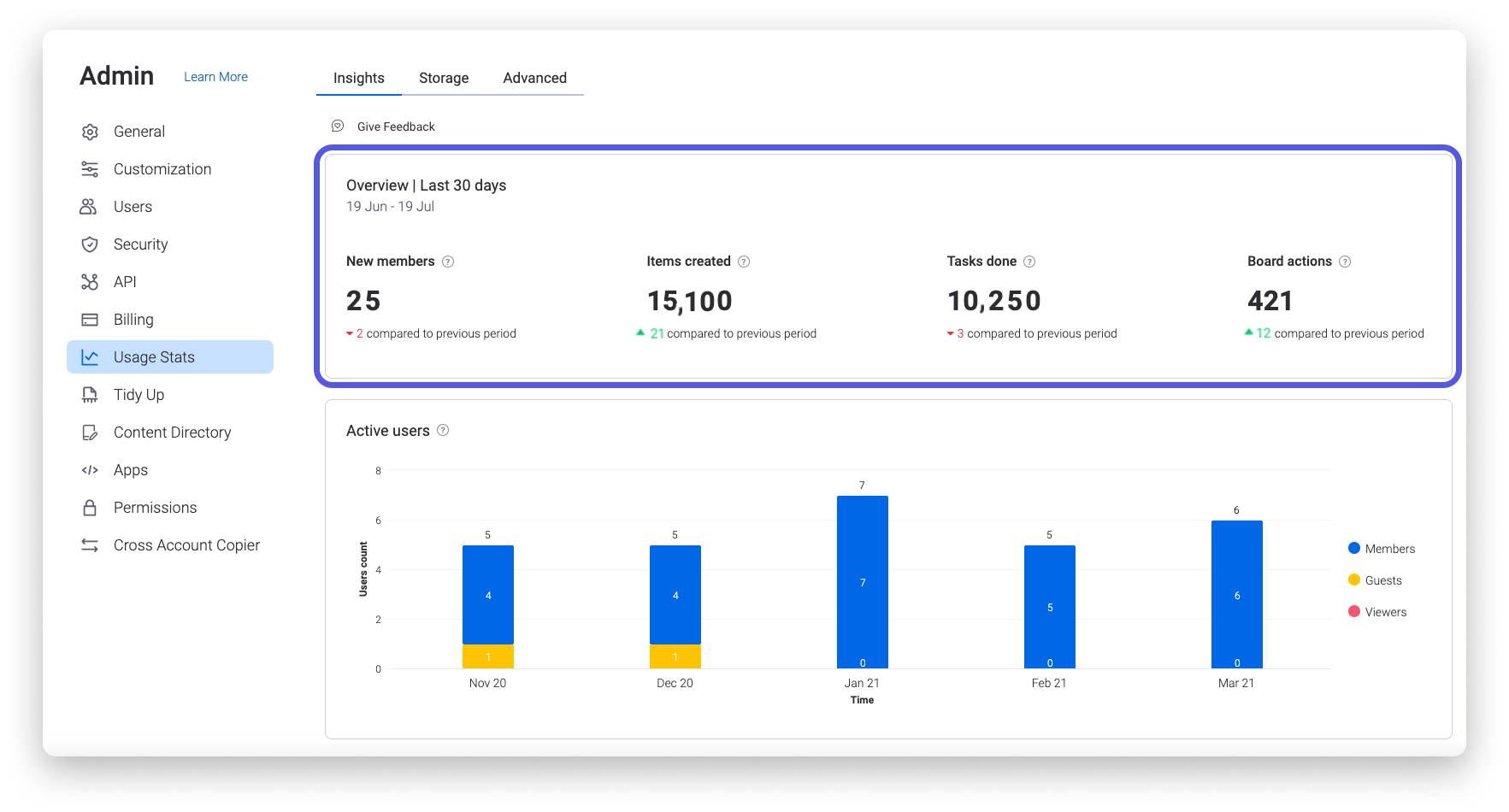Click the Dec 20 blue members bar

(x=675, y=595)
